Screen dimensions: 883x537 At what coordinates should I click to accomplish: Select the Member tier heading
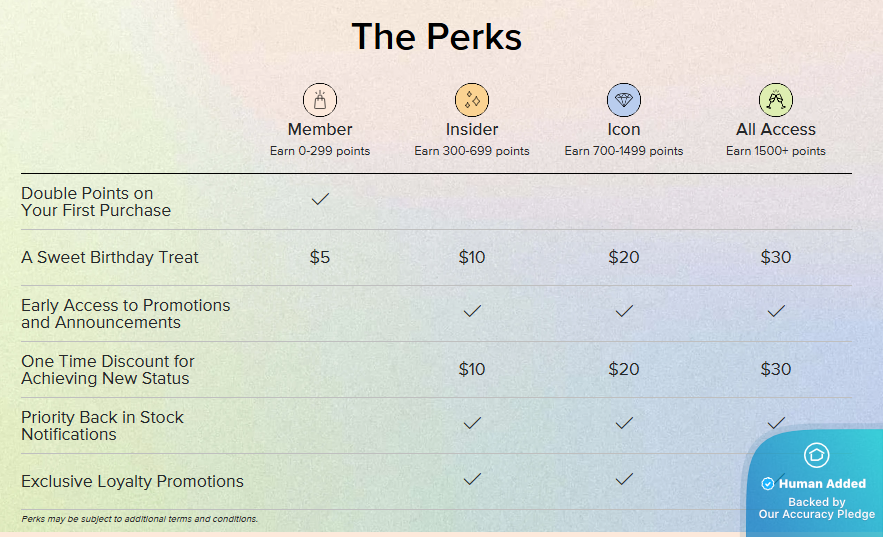pyautogui.click(x=320, y=129)
